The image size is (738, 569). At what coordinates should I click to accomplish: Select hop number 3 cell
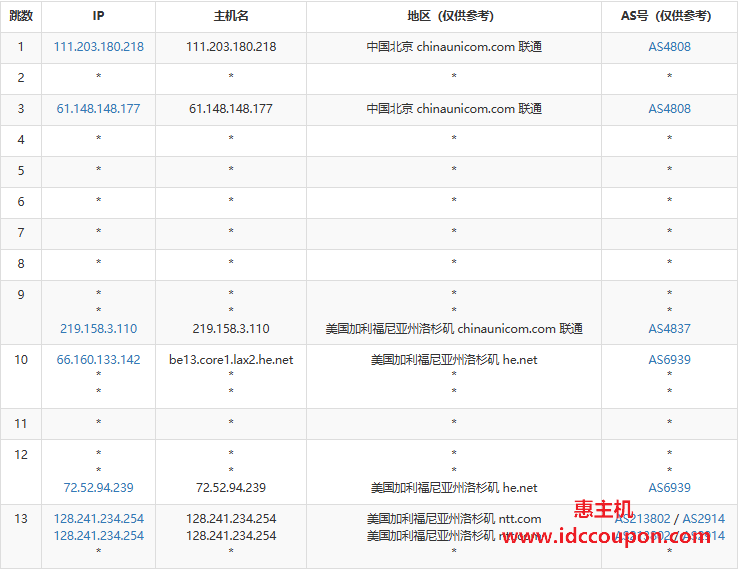click(21, 109)
